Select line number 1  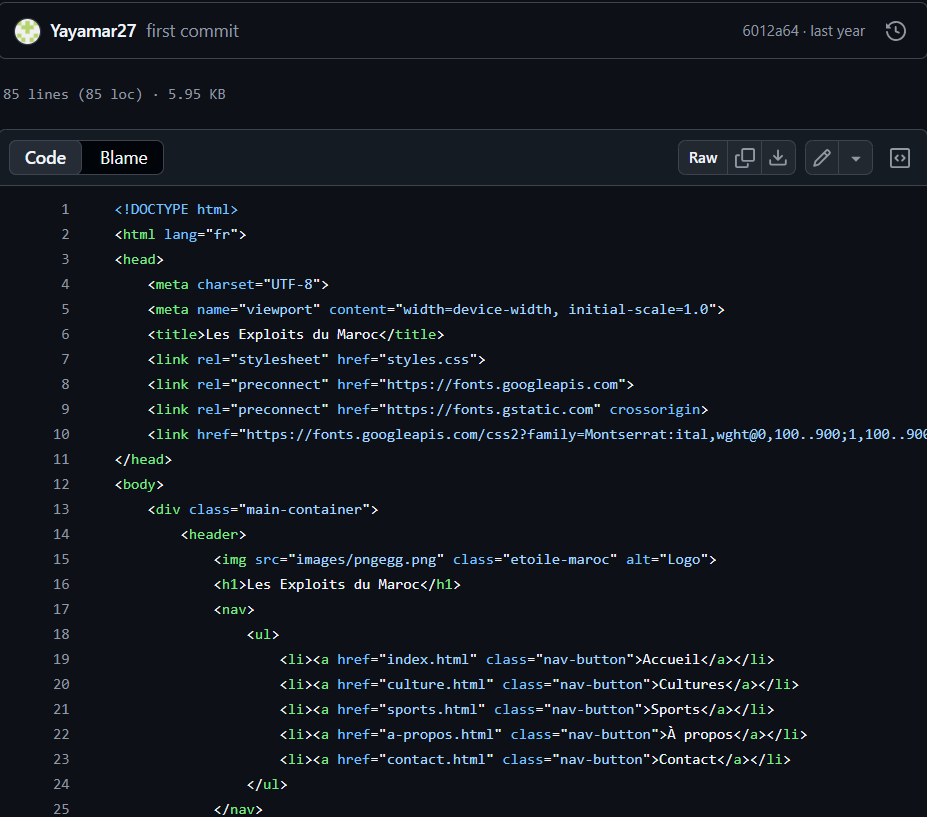pos(65,209)
